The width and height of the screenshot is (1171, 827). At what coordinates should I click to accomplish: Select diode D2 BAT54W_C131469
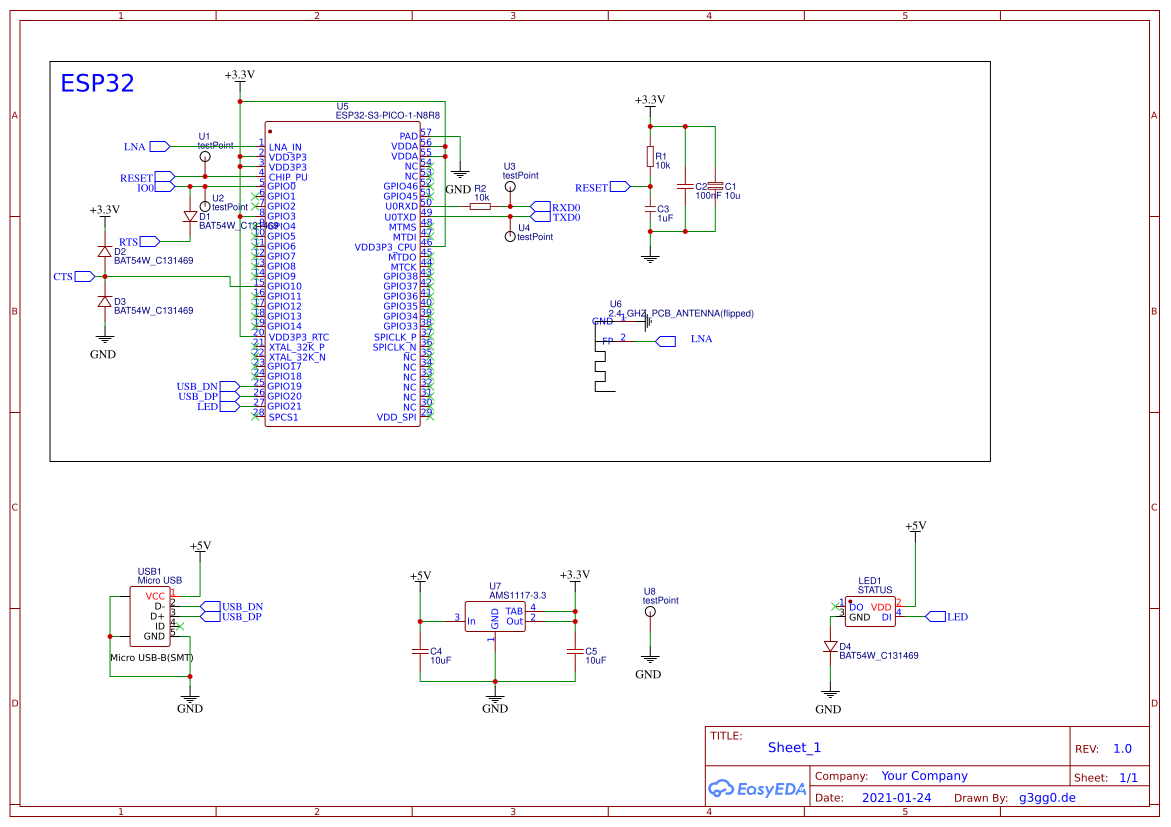click(103, 251)
